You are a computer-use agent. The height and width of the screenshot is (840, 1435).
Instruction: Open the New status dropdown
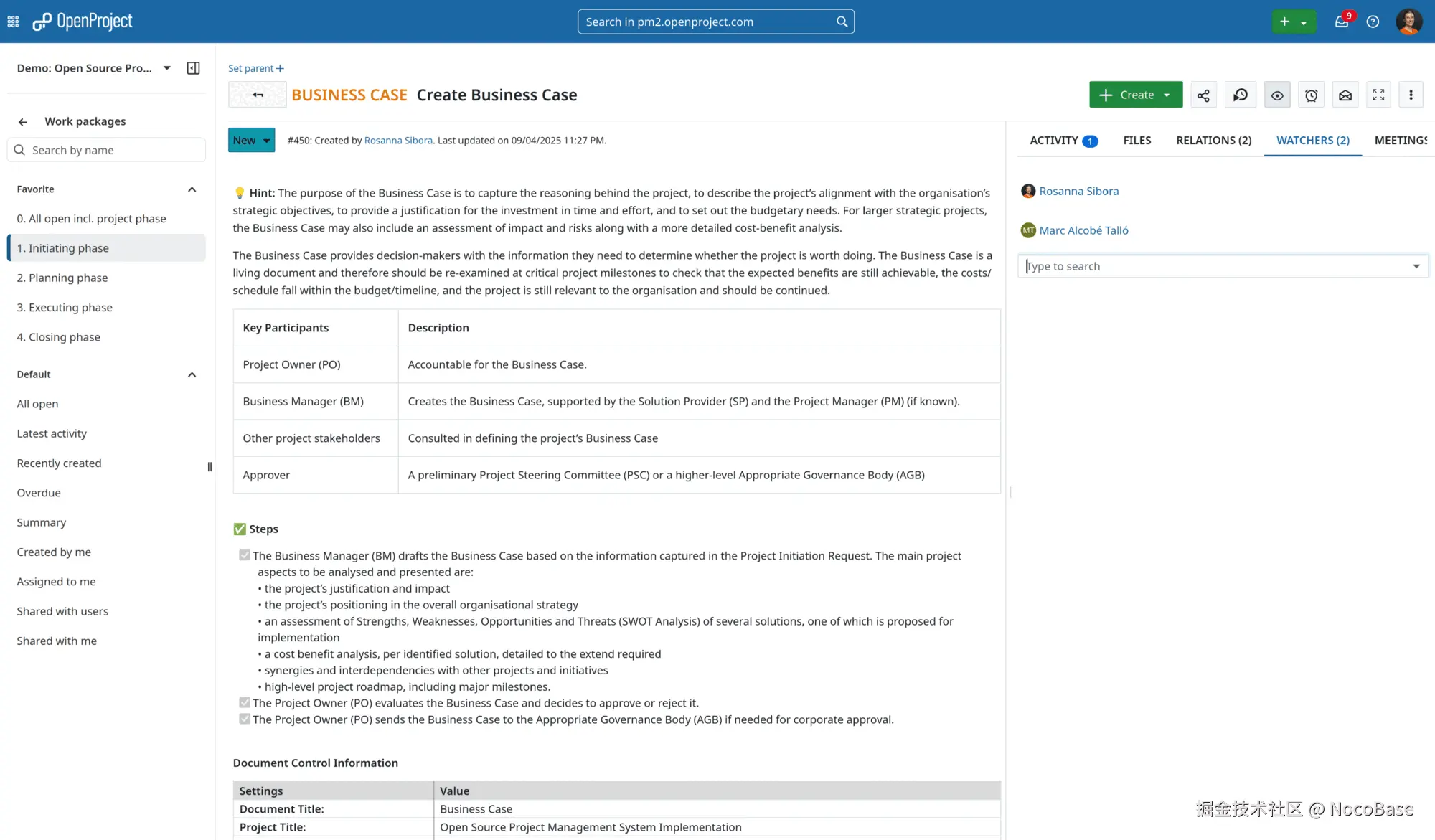tap(251, 140)
